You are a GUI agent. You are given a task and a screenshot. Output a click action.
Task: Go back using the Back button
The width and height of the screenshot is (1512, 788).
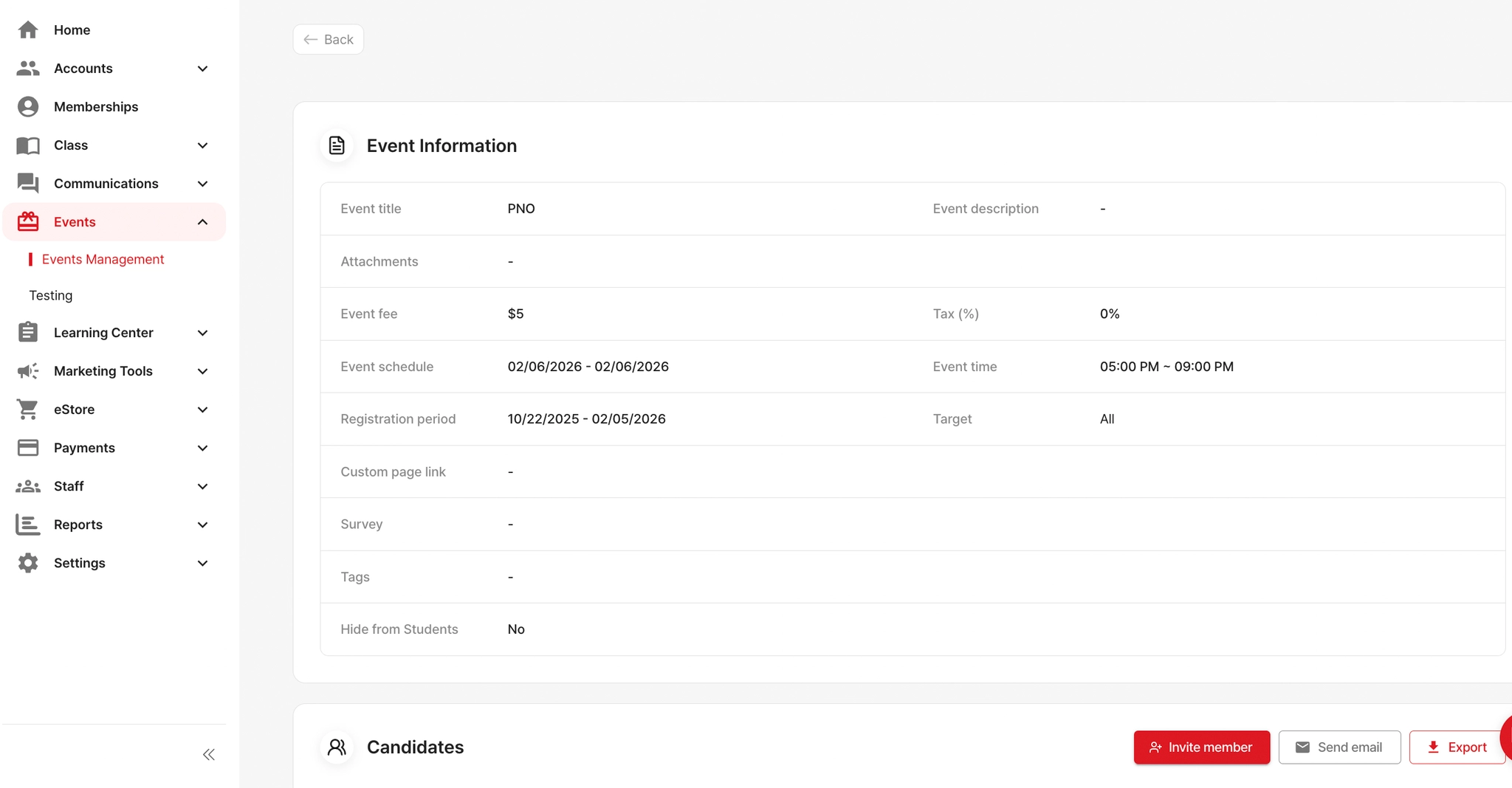[329, 40]
